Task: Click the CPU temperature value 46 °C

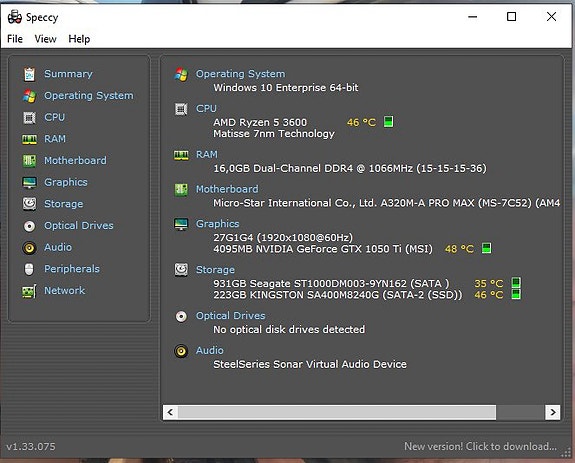Action: click(x=361, y=122)
